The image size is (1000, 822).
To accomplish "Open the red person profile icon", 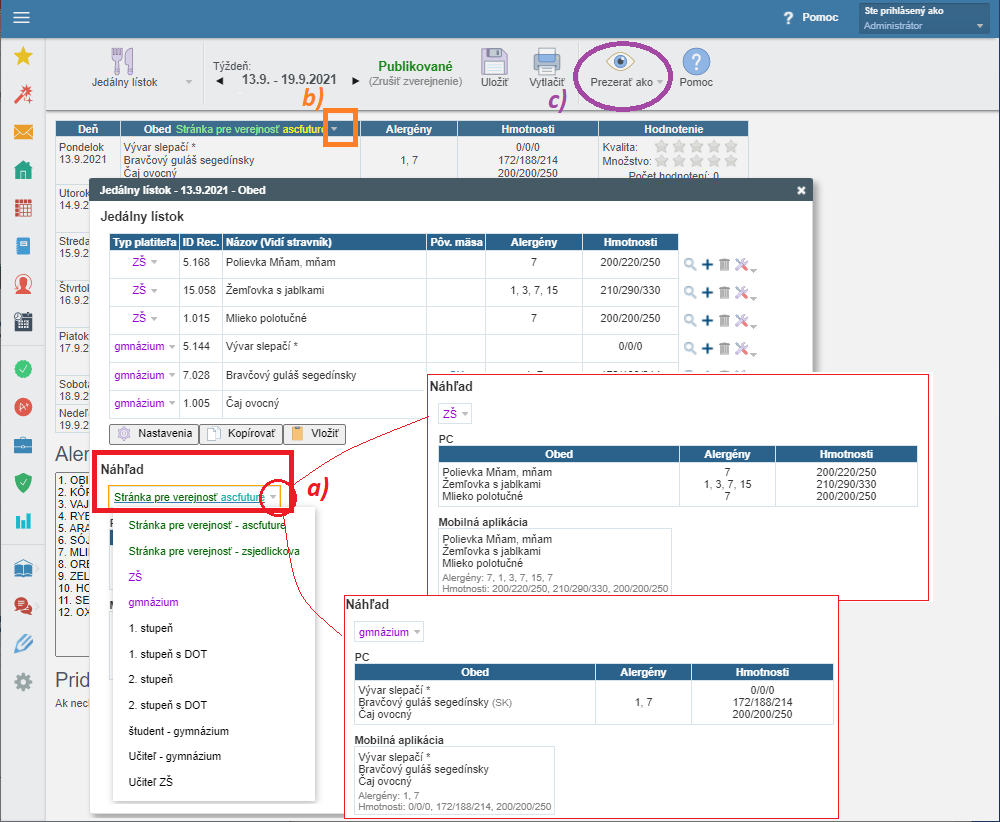I will [23, 284].
